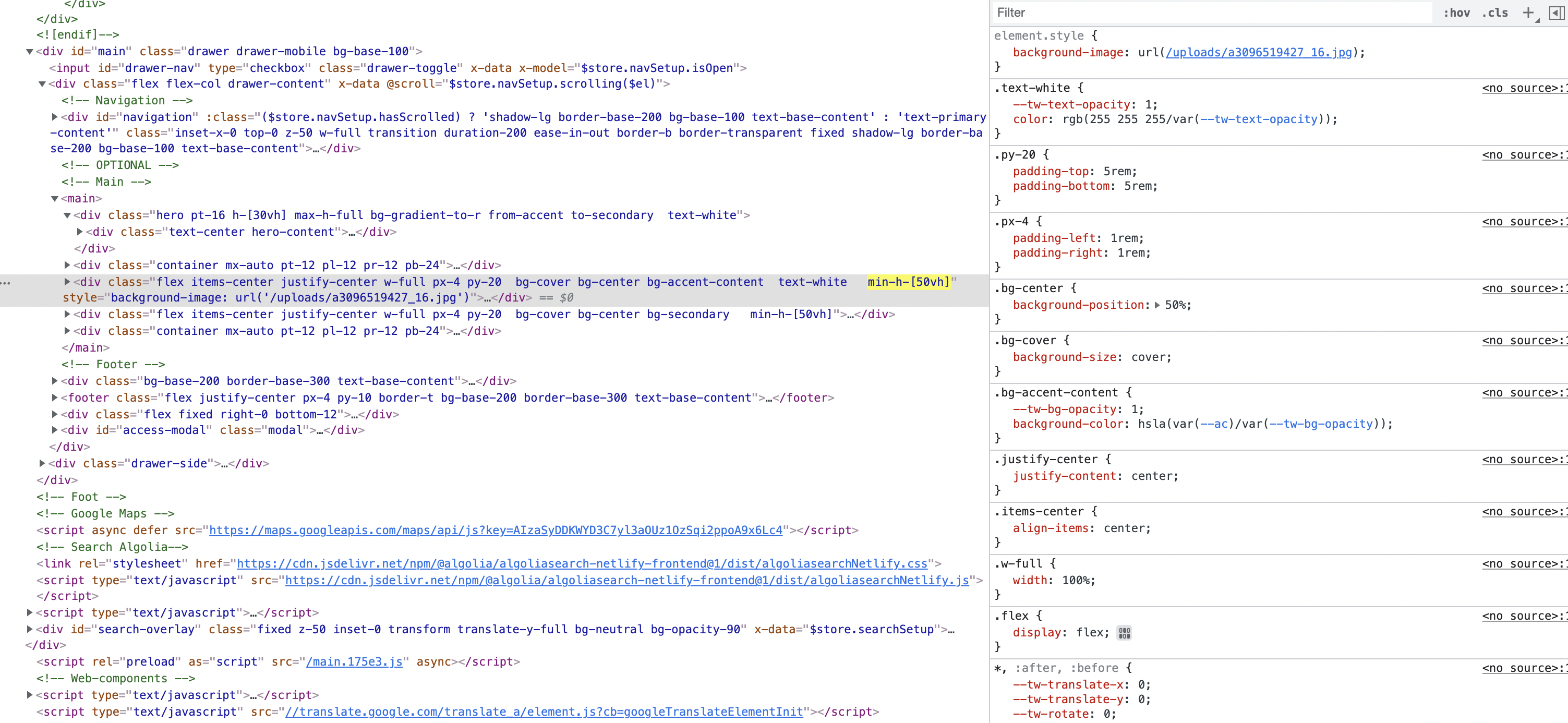
Task: Open the node actions ellipsis beside selected row
Action: (6, 282)
